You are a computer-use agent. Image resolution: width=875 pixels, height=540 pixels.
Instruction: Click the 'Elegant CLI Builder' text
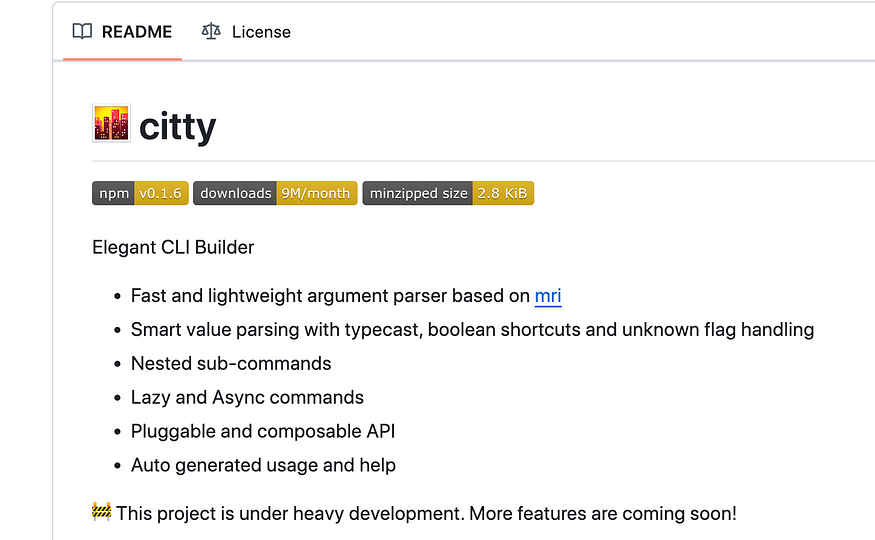click(173, 247)
